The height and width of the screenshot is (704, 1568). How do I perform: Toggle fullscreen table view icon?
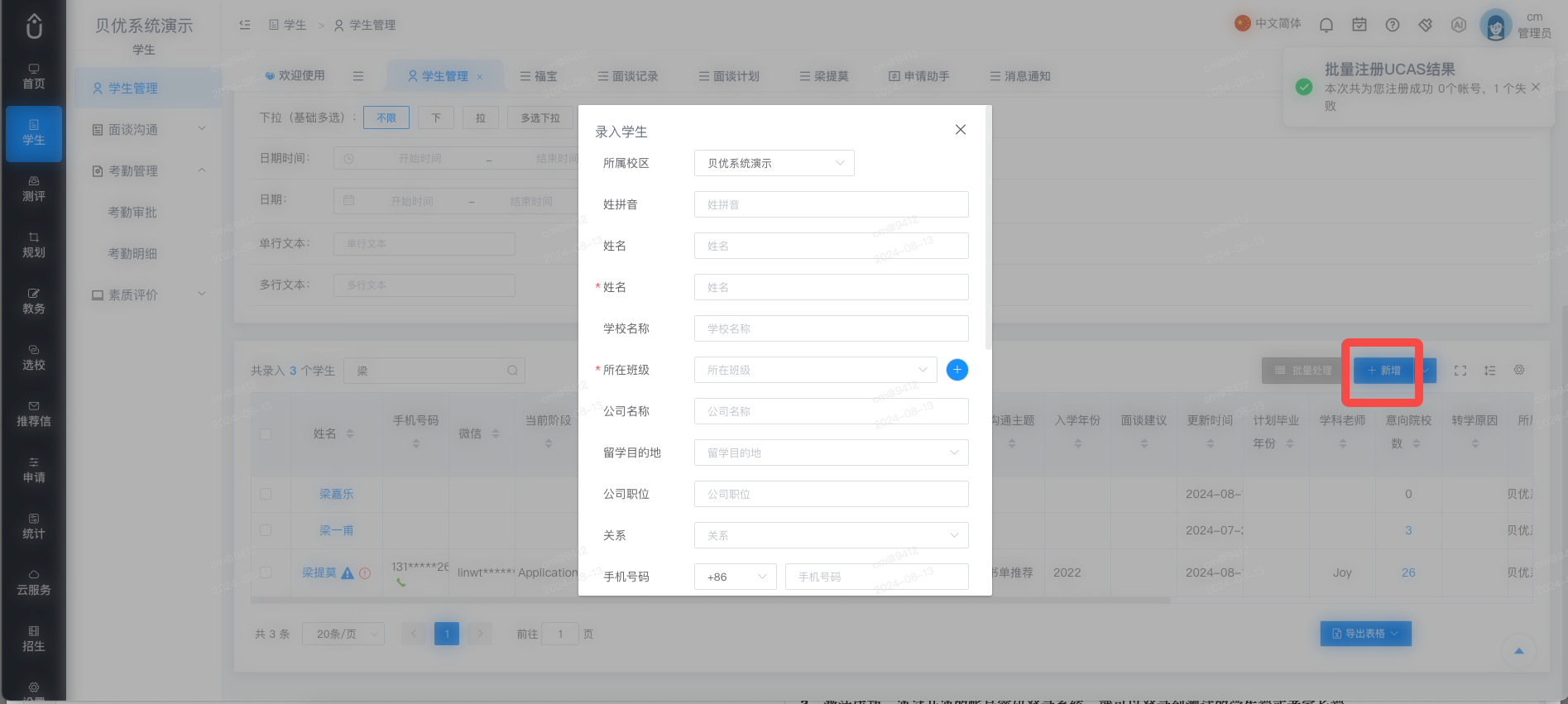pyautogui.click(x=1460, y=371)
